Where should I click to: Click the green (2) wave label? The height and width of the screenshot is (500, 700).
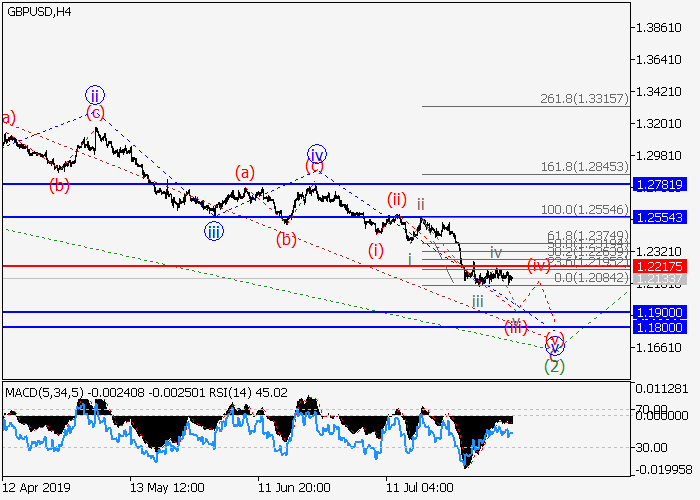tap(554, 367)
